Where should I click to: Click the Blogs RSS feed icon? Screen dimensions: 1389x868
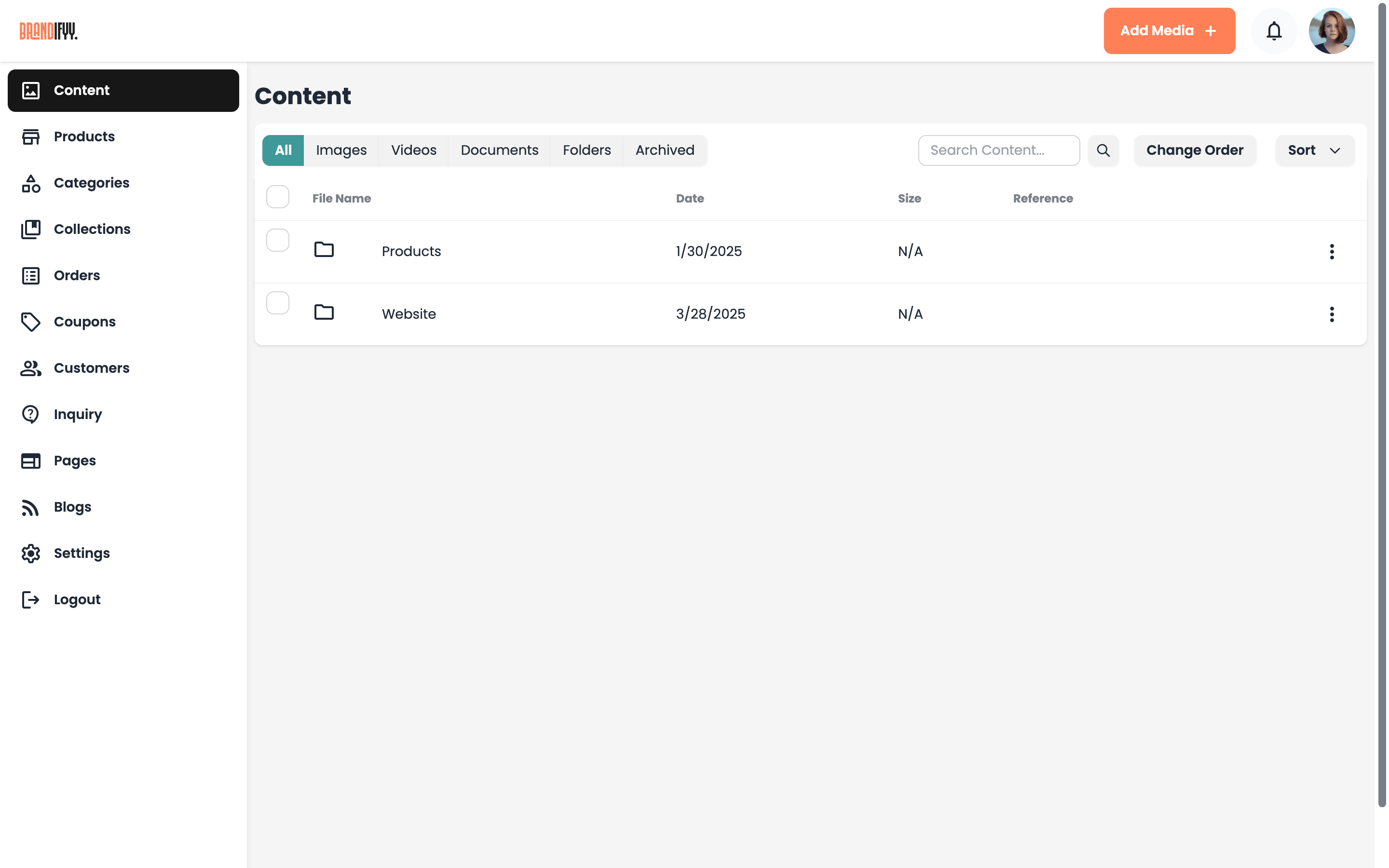pos(30,507)
